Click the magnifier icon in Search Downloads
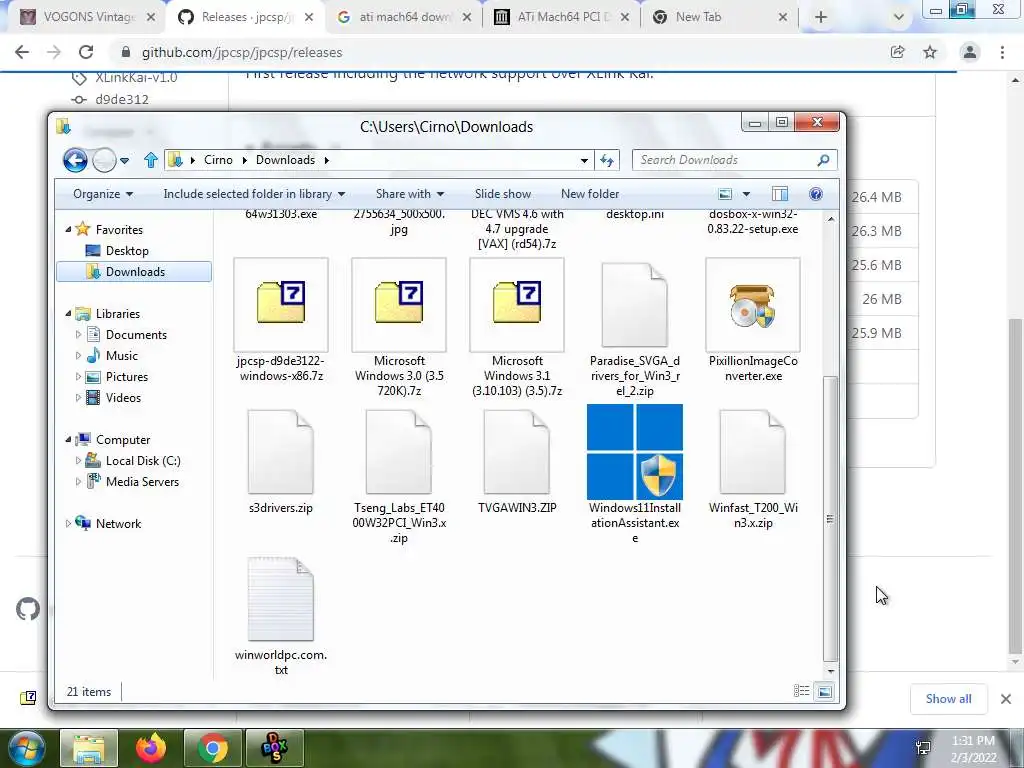 (x=824, y=160)
